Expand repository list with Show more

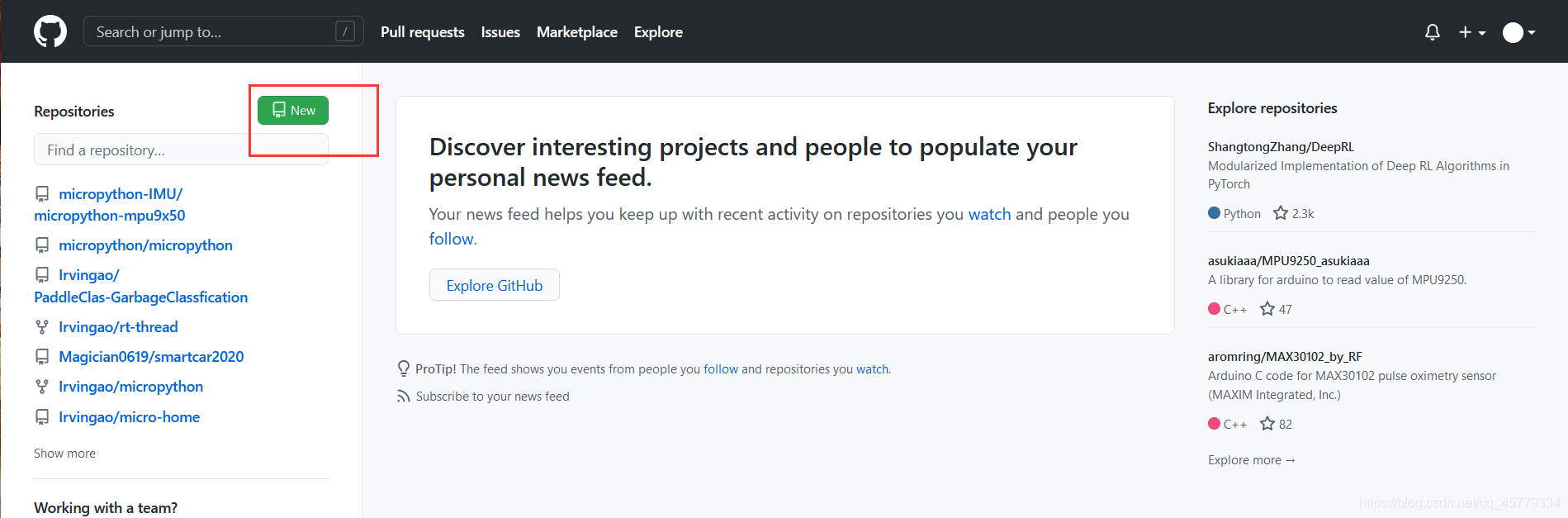tap(64, 454)
